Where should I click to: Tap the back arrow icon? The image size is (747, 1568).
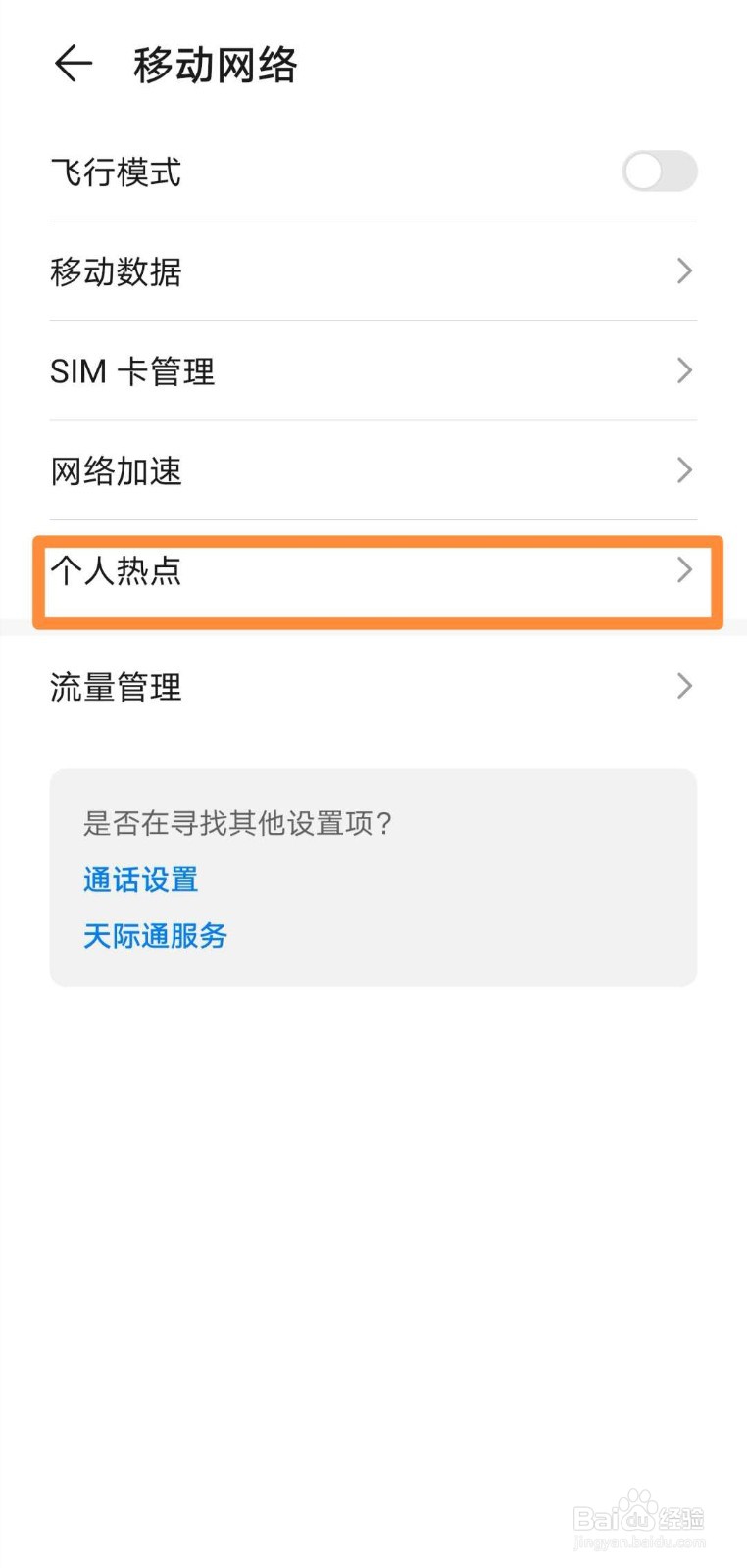[x=74, y=65]
